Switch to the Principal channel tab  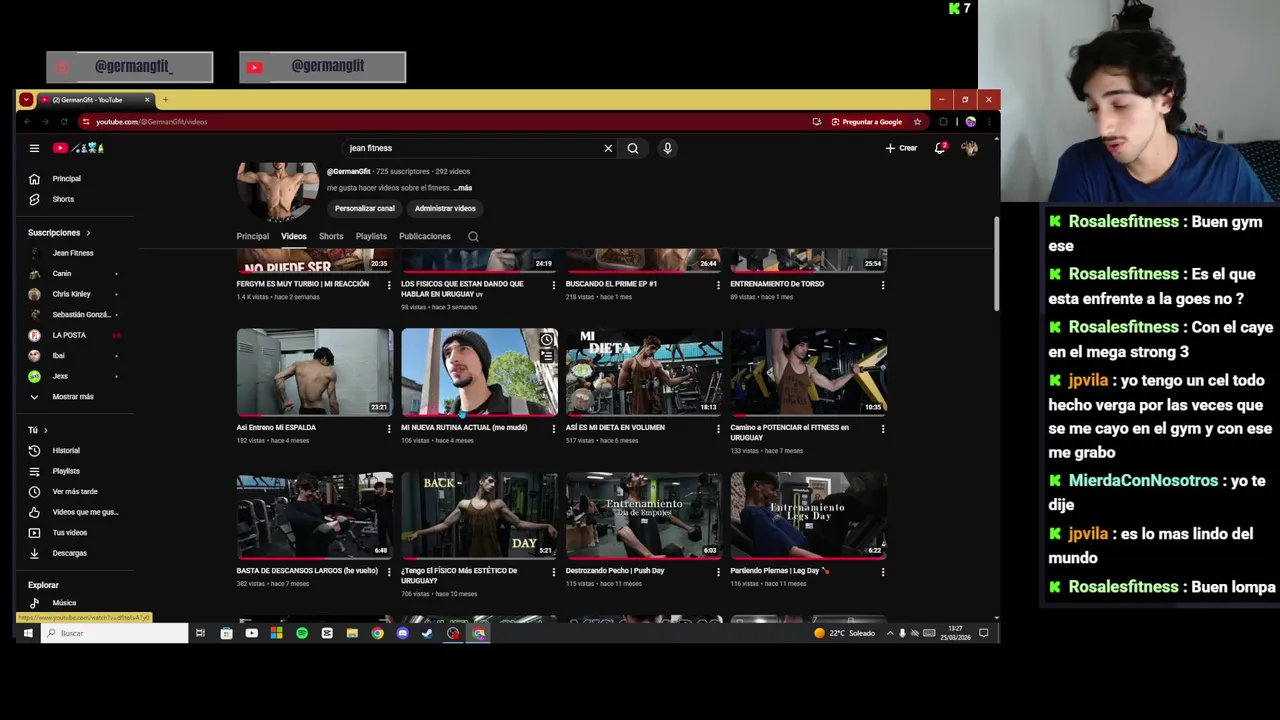click(x=253, y=237)
